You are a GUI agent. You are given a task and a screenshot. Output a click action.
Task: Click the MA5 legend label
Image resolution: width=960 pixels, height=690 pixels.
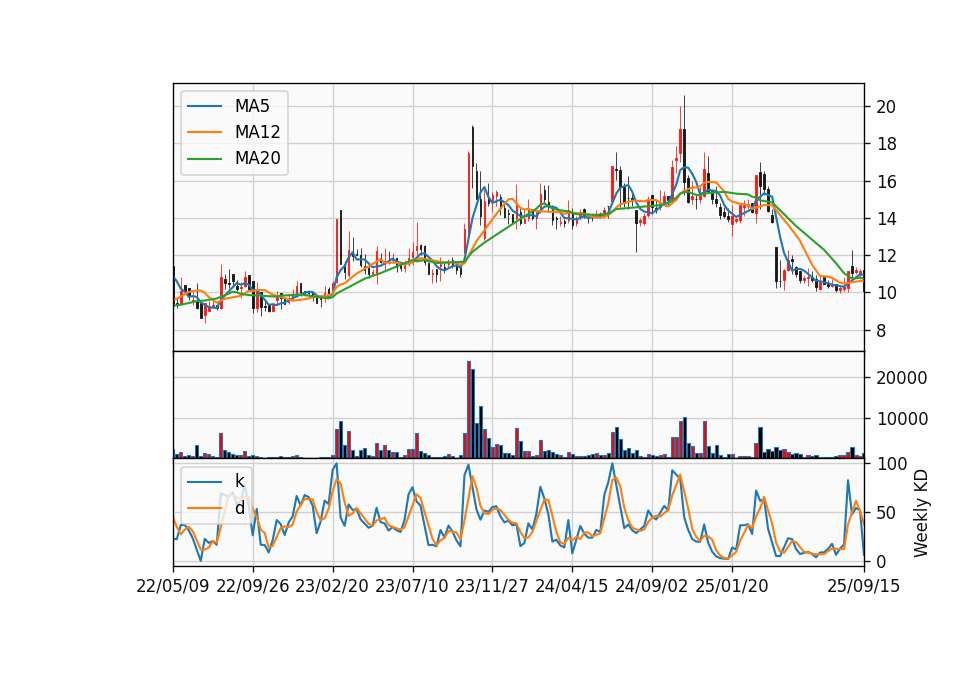[252, 106]
